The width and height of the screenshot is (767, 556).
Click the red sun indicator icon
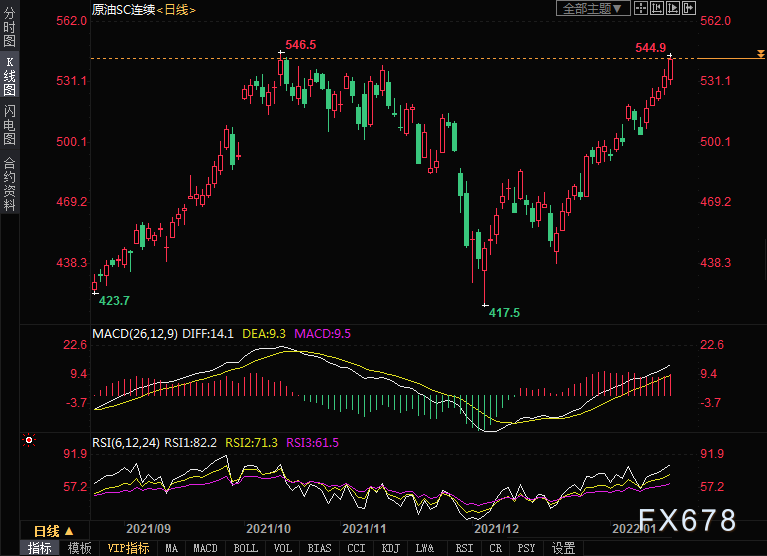click(29, 441)
